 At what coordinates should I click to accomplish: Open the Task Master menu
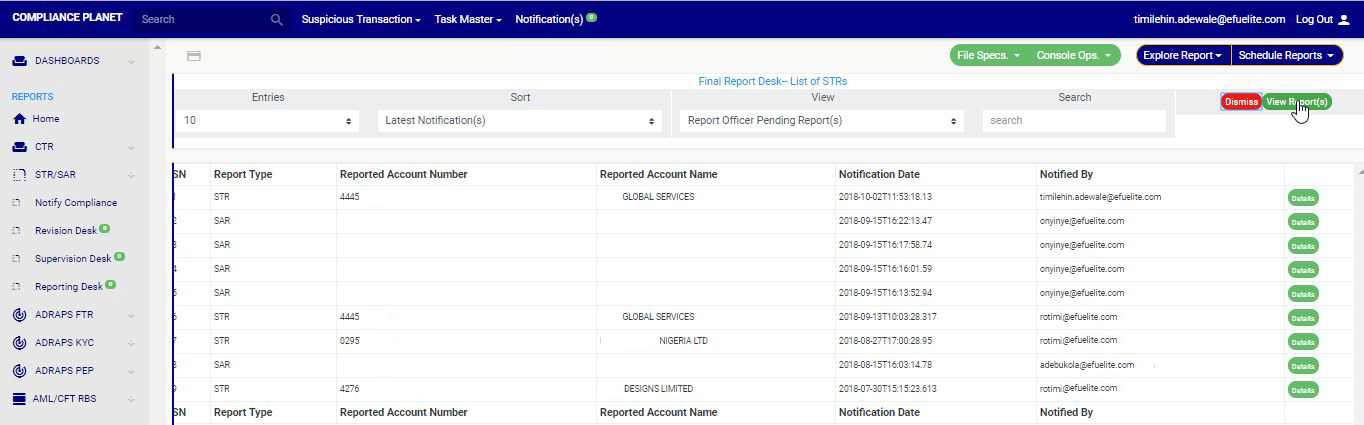click(x=467, y=19)
